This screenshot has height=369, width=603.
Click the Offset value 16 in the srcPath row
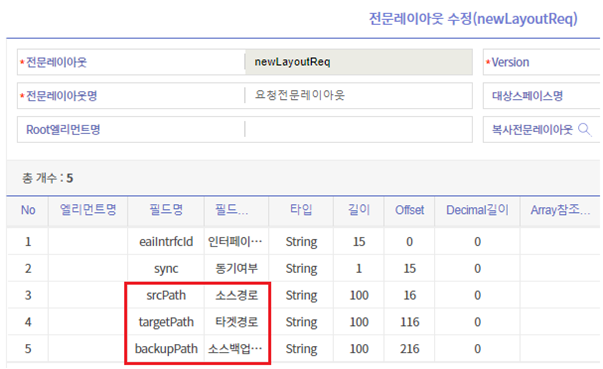(x=409, y=295)
